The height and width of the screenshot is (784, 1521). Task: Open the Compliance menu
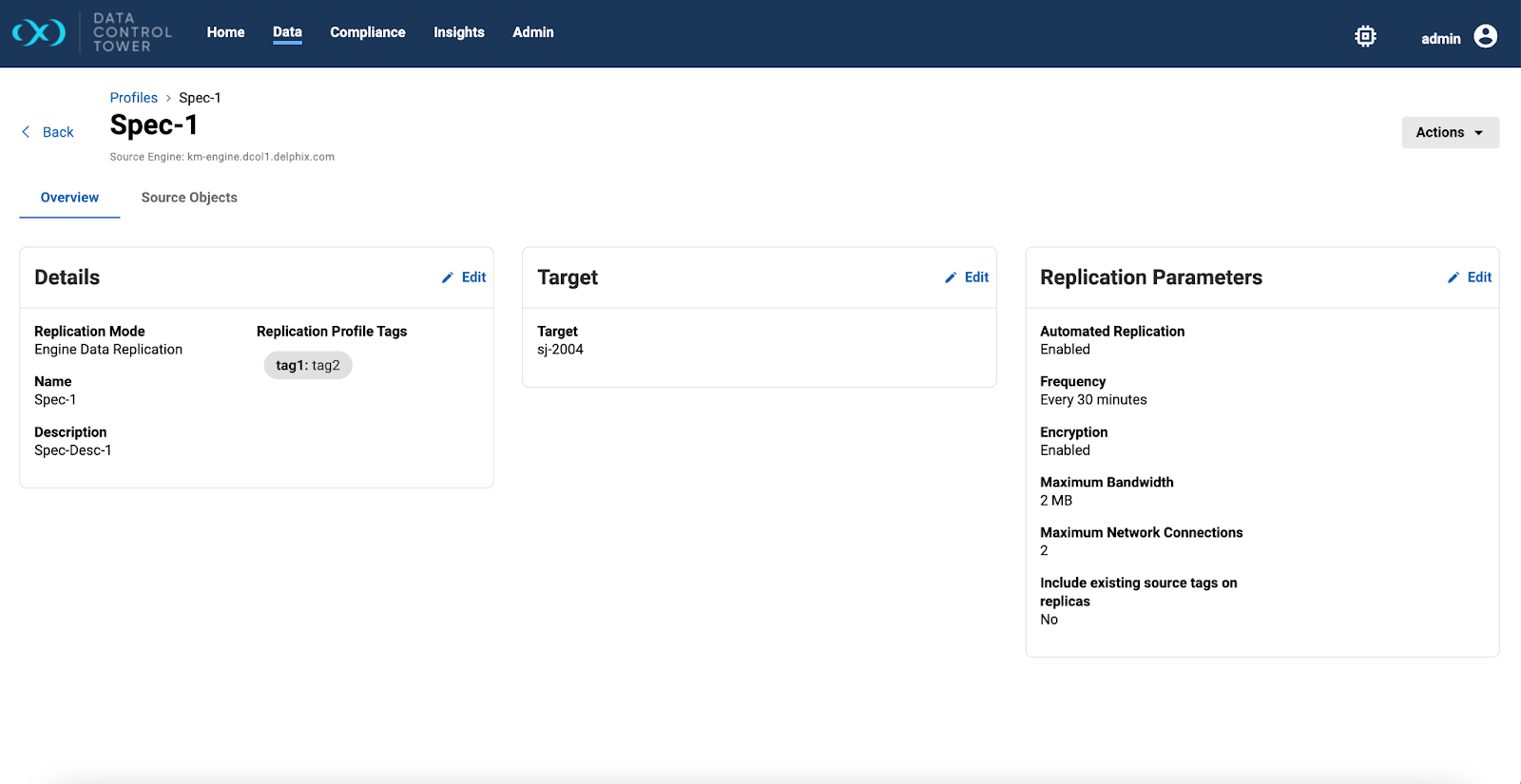pos(367,32)
